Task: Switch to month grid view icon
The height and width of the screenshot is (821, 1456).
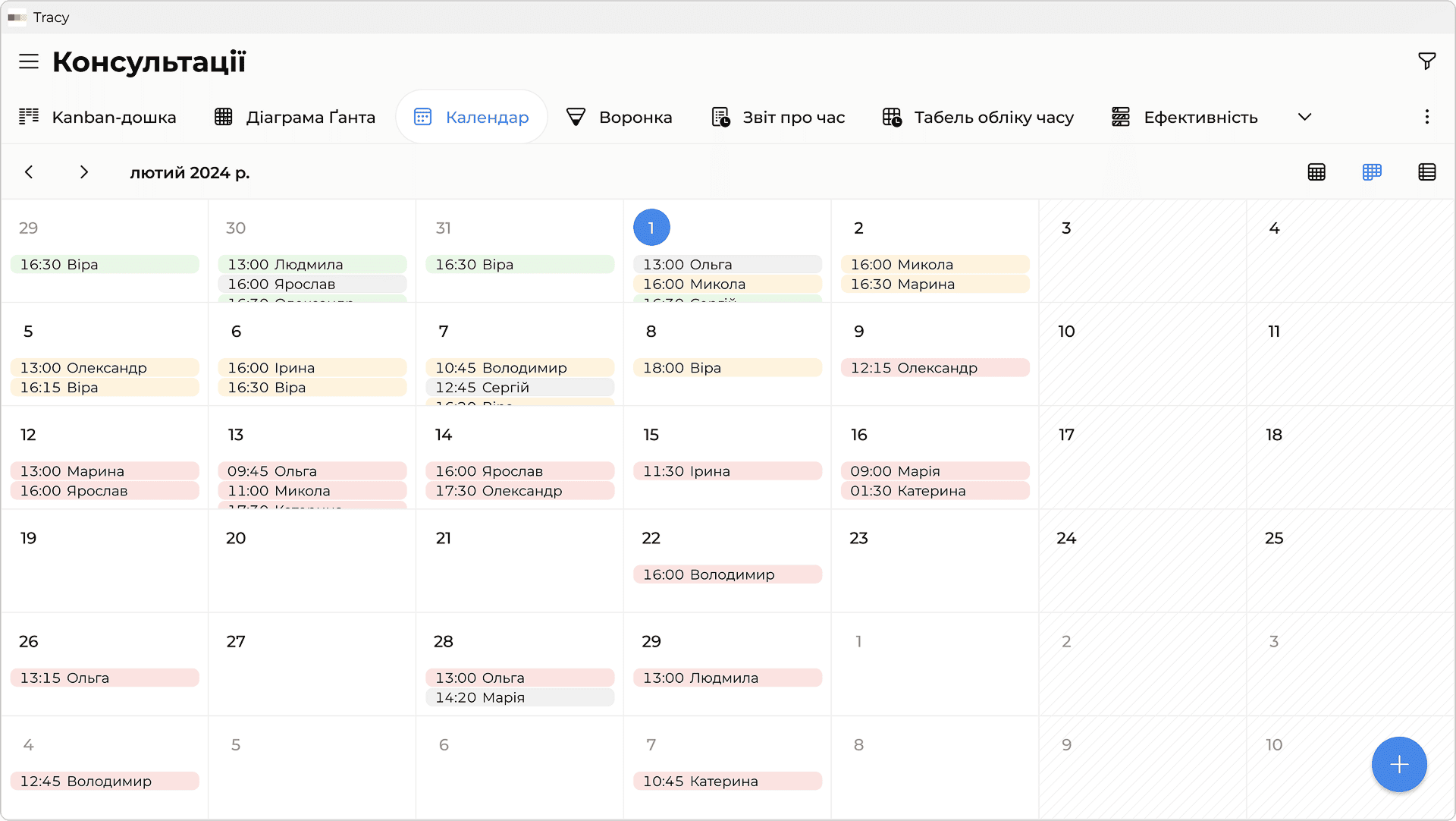Action: 1316,172
